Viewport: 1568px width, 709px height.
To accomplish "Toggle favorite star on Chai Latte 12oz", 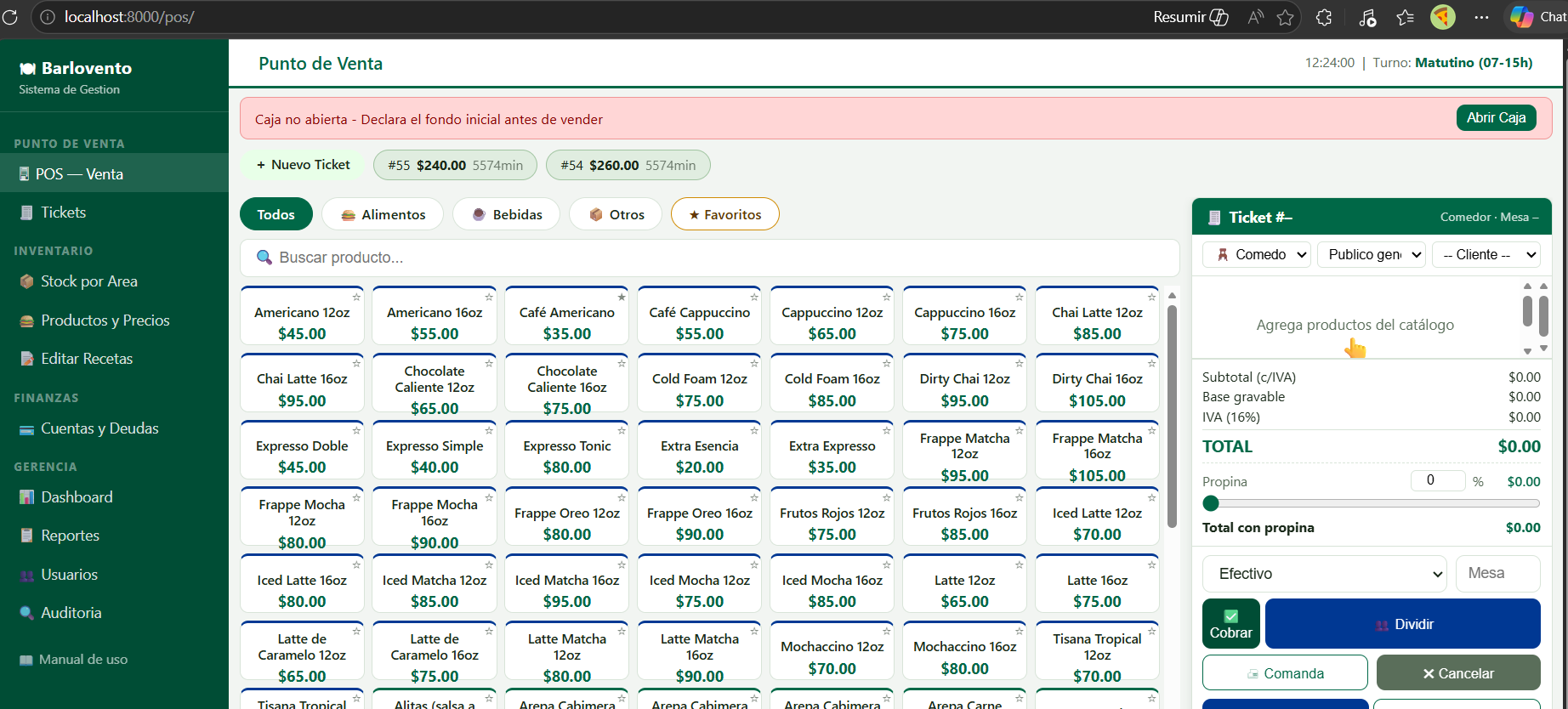I will (1152, 298).
